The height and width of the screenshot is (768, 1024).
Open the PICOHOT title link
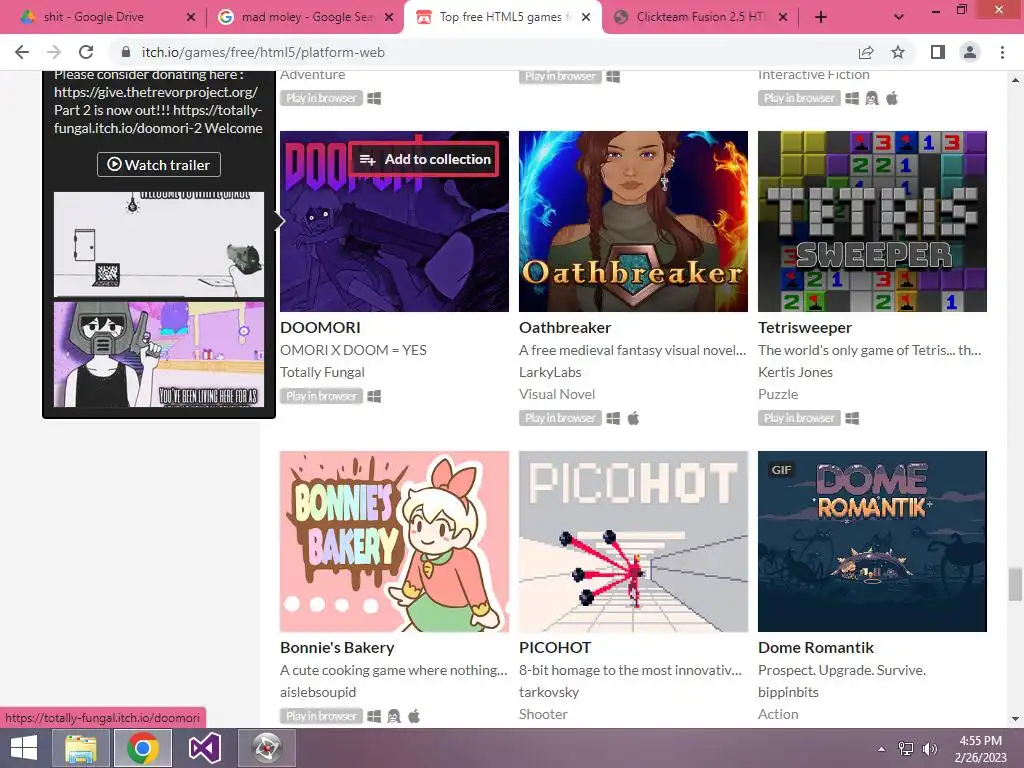[555, 648]
